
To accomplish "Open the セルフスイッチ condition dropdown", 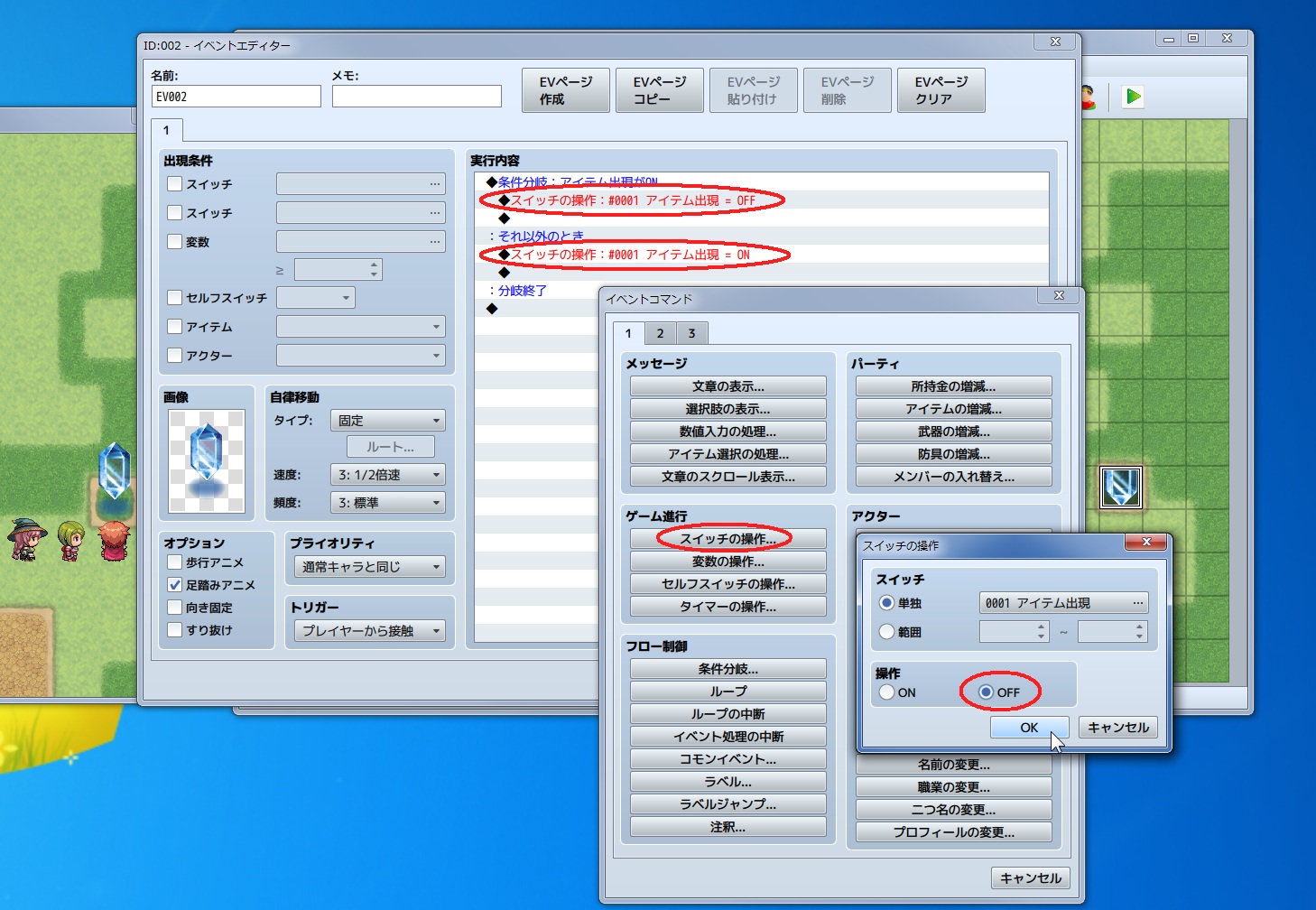I will tap(316, 298).
